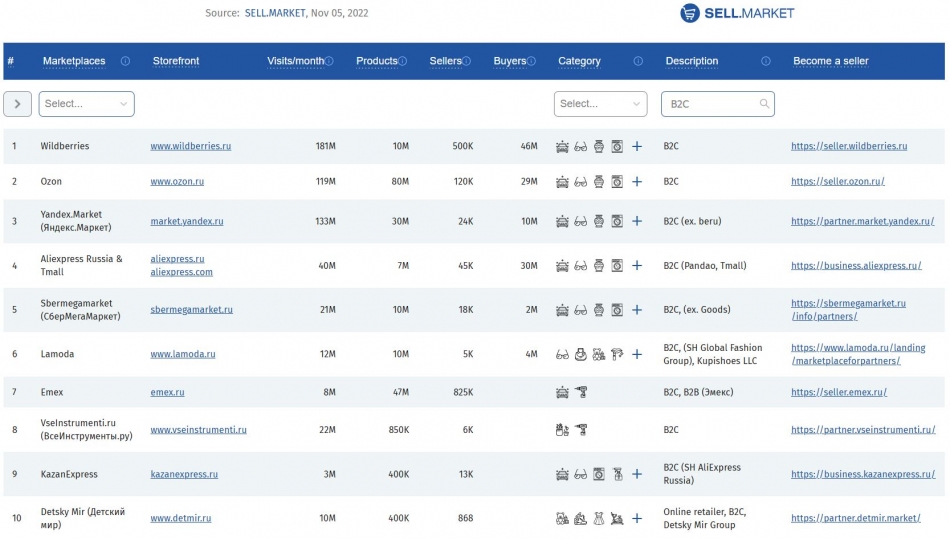This screenshot has height=539, width=950.
Task: Click the glasses icon in Ozon row
Action: point(580,182)
